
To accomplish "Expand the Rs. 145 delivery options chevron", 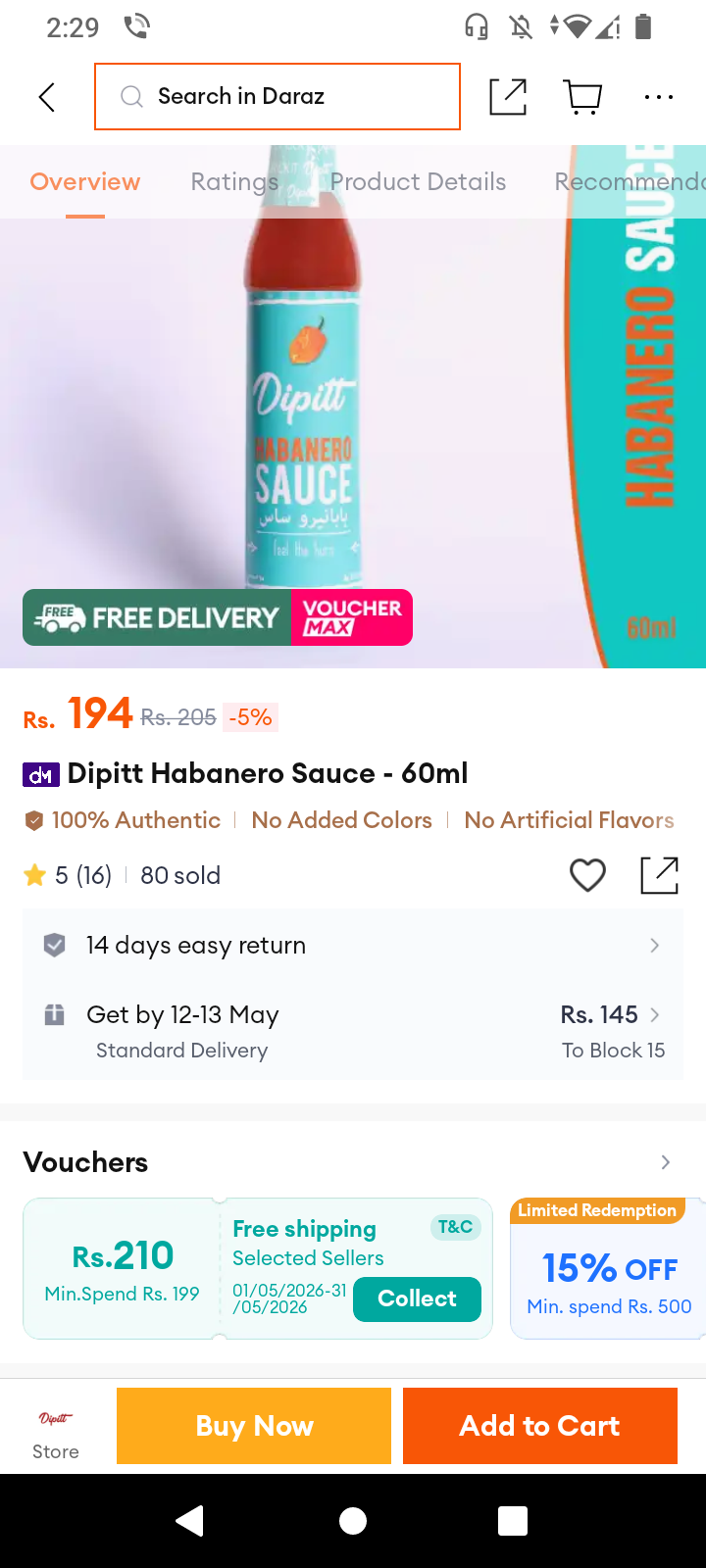I will pos(655,1014).
